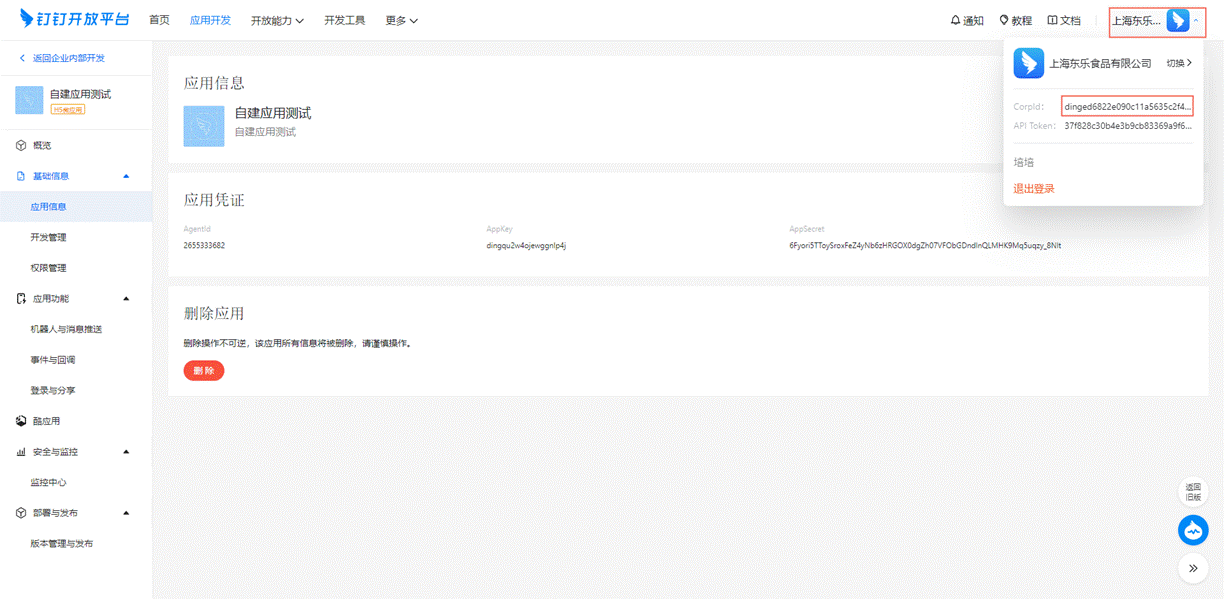Click the tutorial lightbulb icon
Image resolution: width=1224 pixels, height=599 pixels.
tap(1004, 20)
